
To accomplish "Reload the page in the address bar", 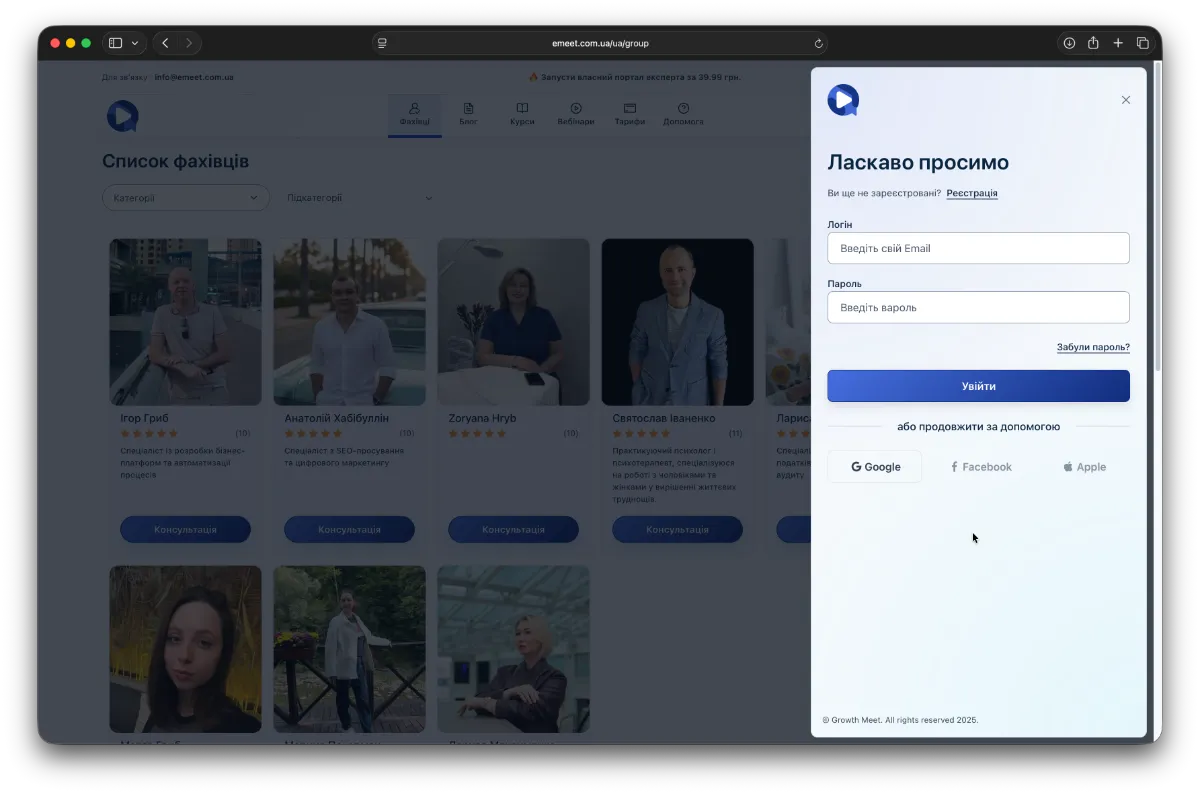I will point(819,43).
